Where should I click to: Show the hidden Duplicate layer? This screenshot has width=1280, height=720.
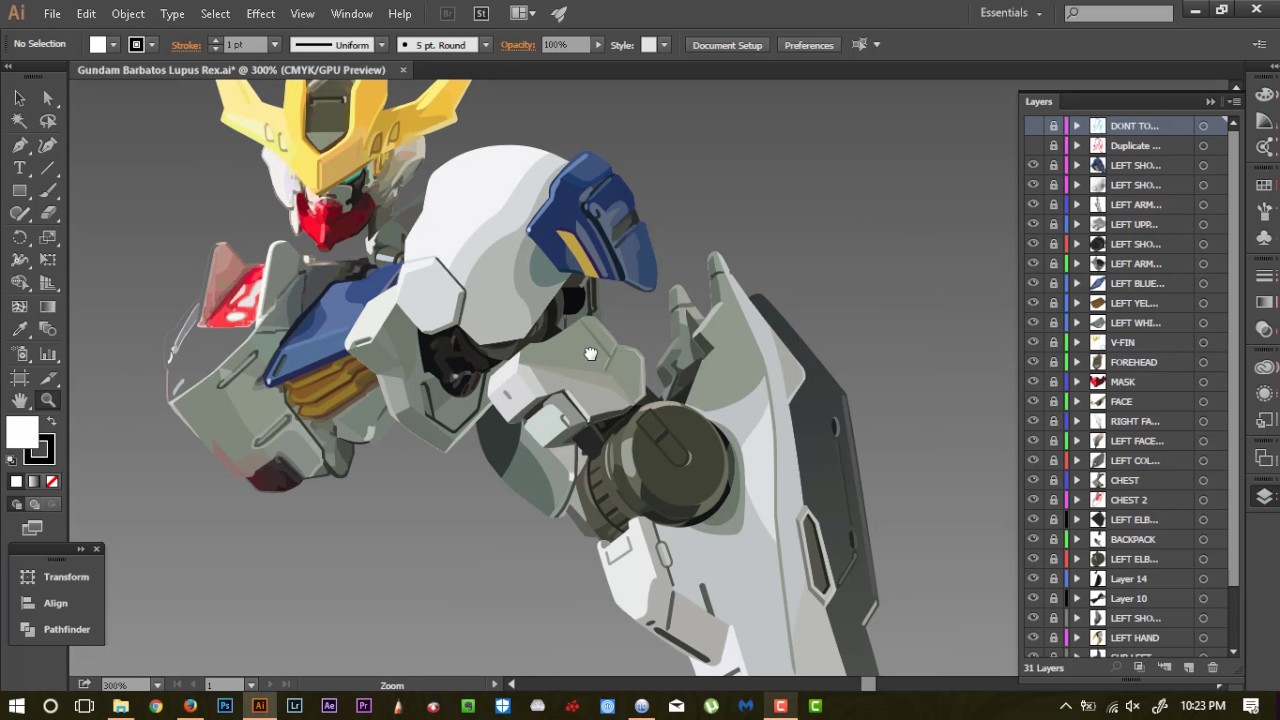tap(1033, 146)
